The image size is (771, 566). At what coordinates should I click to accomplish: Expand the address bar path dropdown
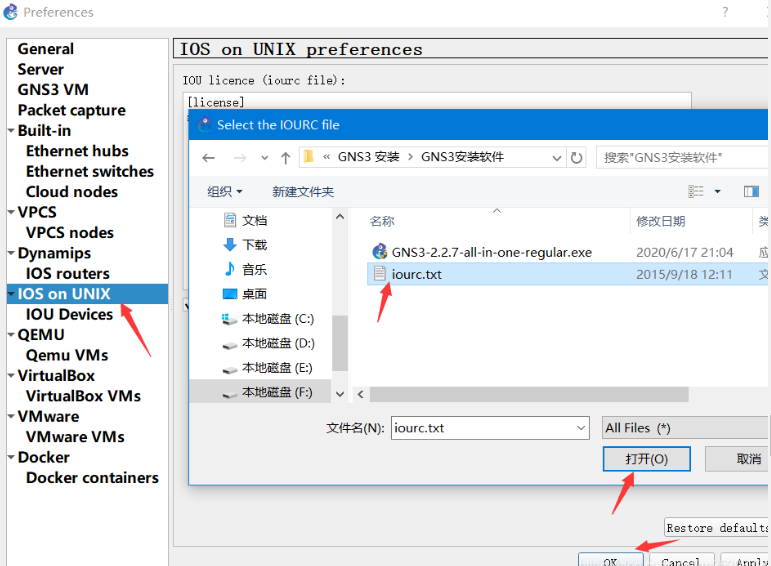pos(557,158)
